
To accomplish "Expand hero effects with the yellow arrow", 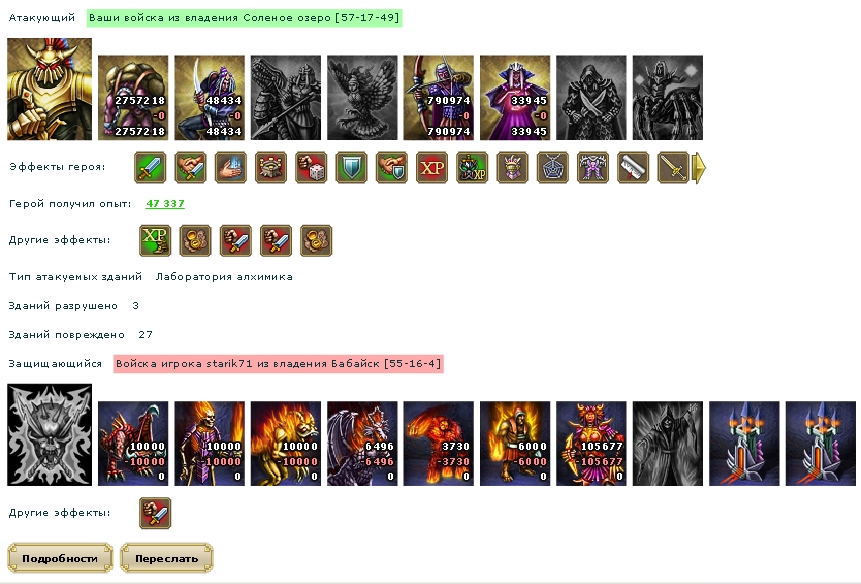I will pyautogui.click(x=699, y=167).
